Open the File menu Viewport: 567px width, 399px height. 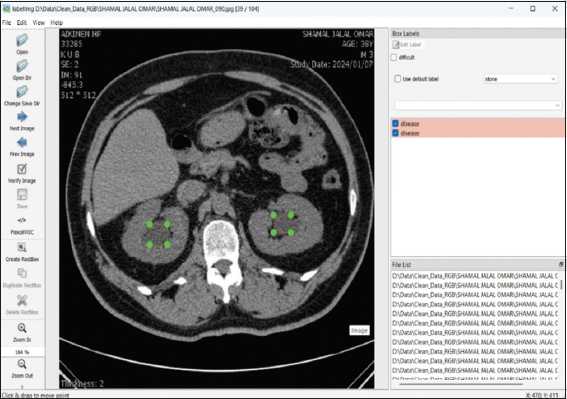click(7, 22)
